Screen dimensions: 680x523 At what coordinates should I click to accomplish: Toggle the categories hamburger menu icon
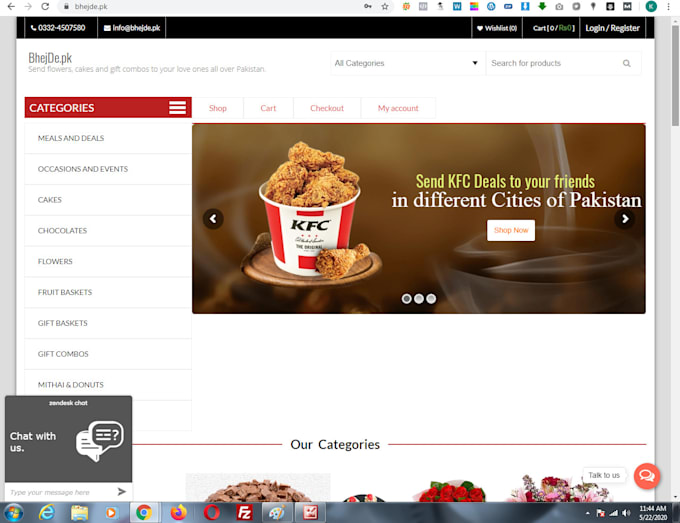[177, 108]
